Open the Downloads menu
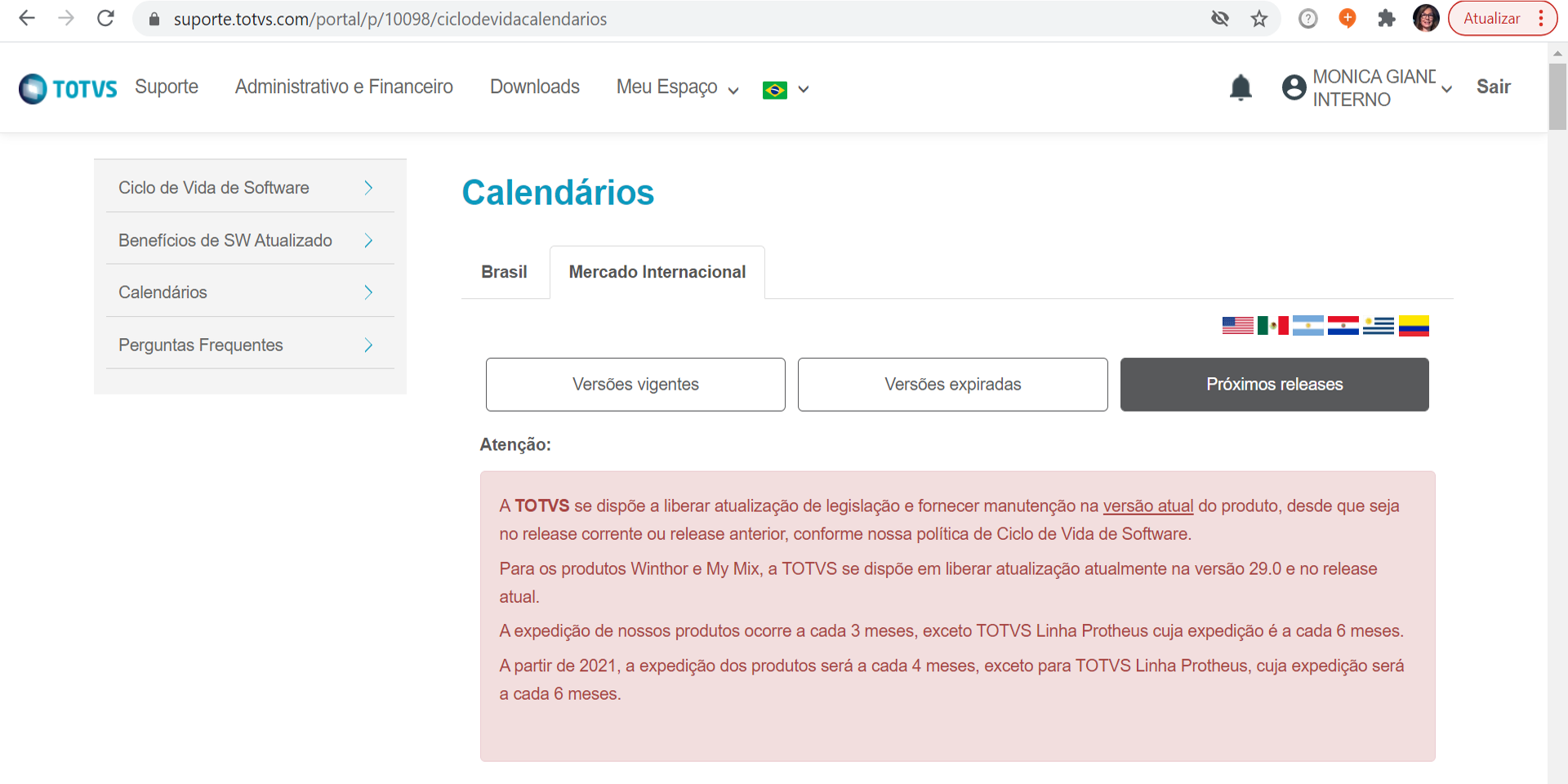1568x784 pixels. coord(535,87)
